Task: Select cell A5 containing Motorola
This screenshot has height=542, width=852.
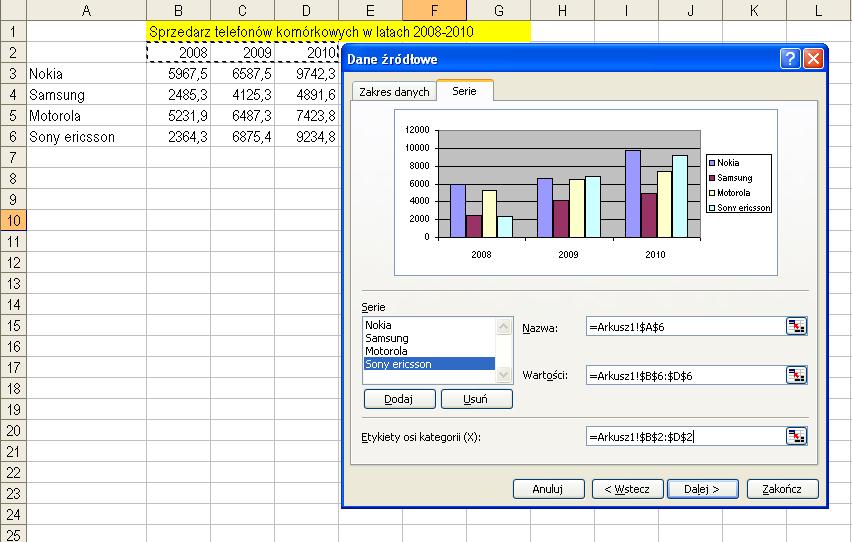Action: pyautogui.click(x=86, y=116)
